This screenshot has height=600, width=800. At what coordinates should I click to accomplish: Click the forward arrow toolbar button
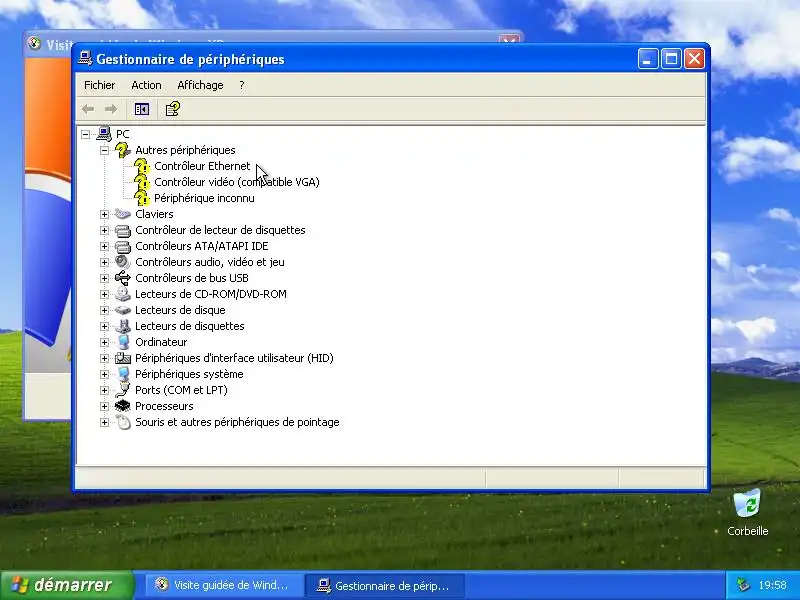pos(111,109)
